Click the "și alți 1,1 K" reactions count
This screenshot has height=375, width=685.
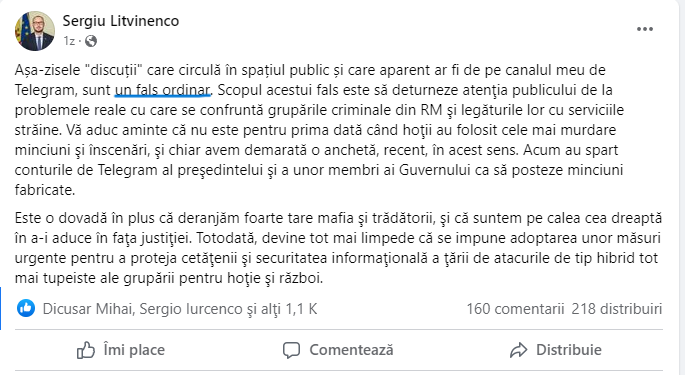[282, 309]
